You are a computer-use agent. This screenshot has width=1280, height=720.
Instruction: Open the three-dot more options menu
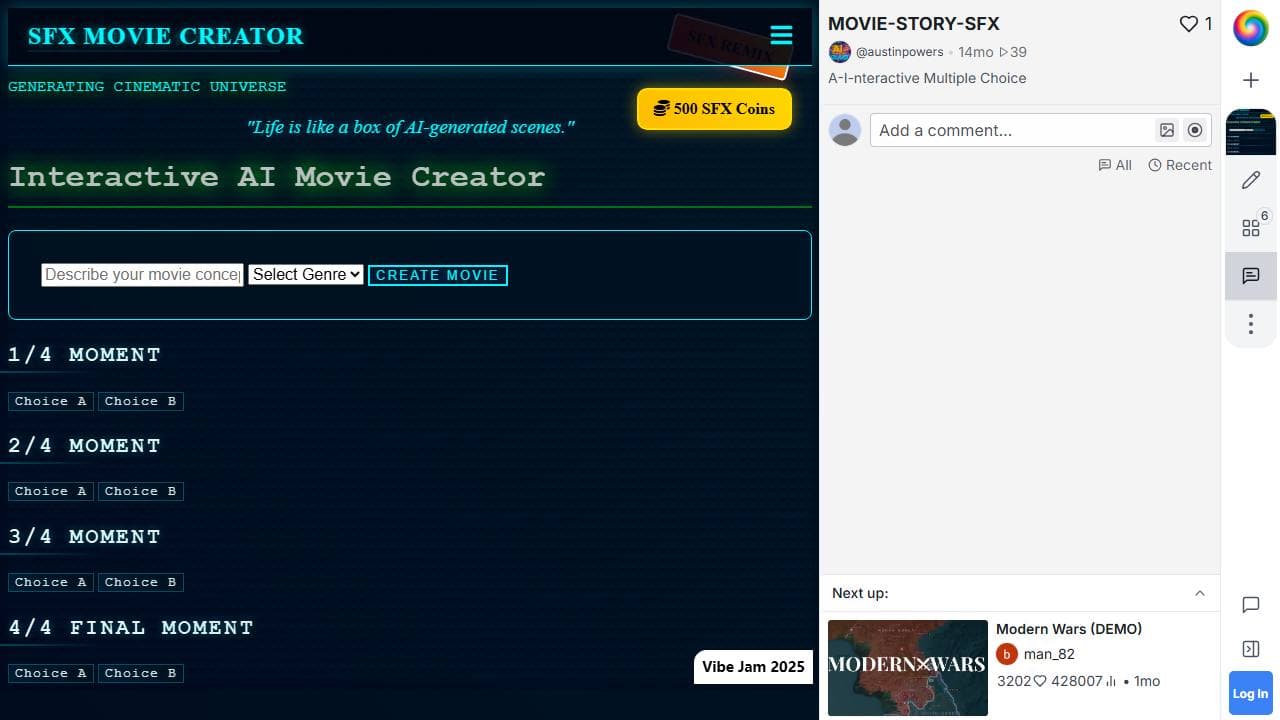tap(1251, 323)
